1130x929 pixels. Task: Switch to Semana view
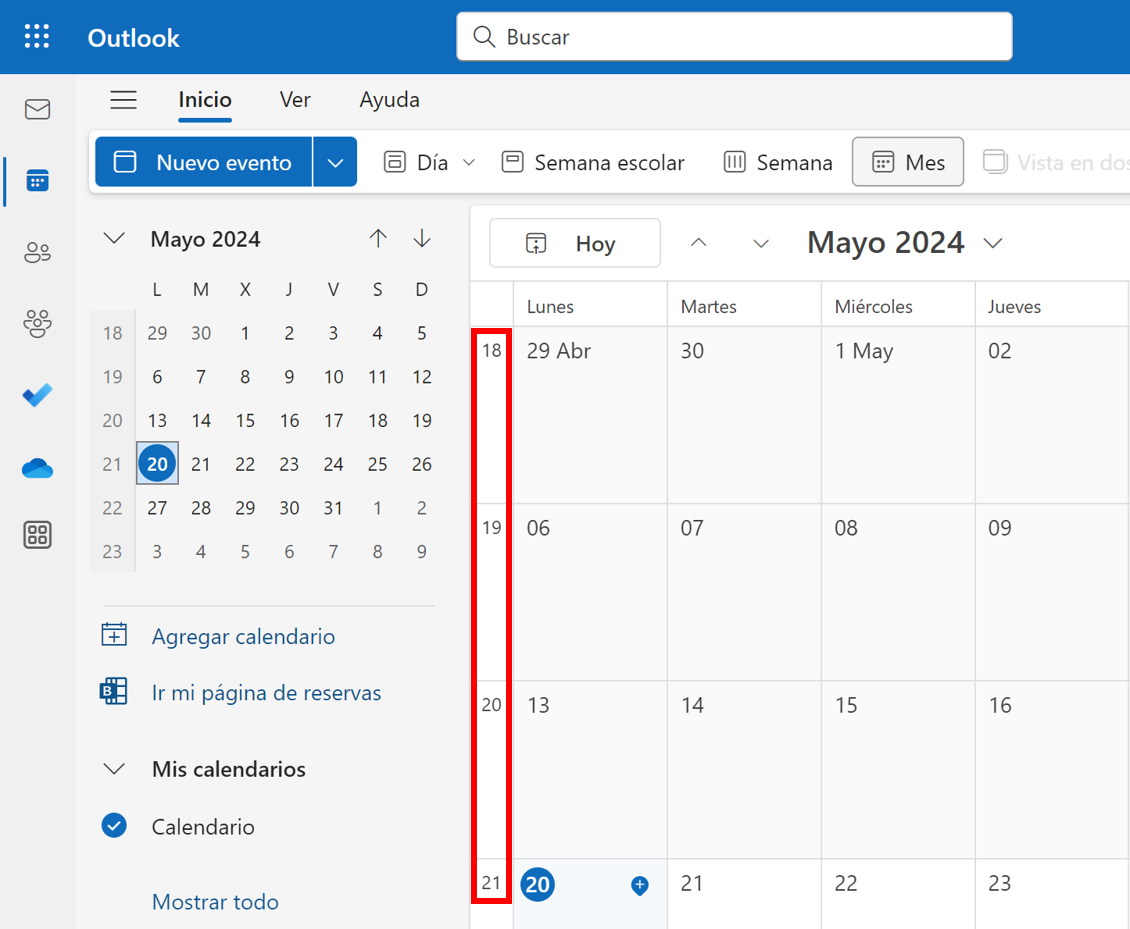pyautogui.click(x=778, y=162)
